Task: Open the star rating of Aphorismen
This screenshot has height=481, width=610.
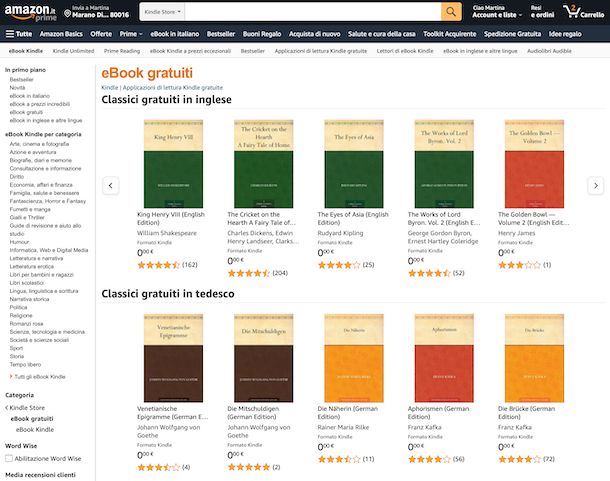Action: tap(429, 459)
